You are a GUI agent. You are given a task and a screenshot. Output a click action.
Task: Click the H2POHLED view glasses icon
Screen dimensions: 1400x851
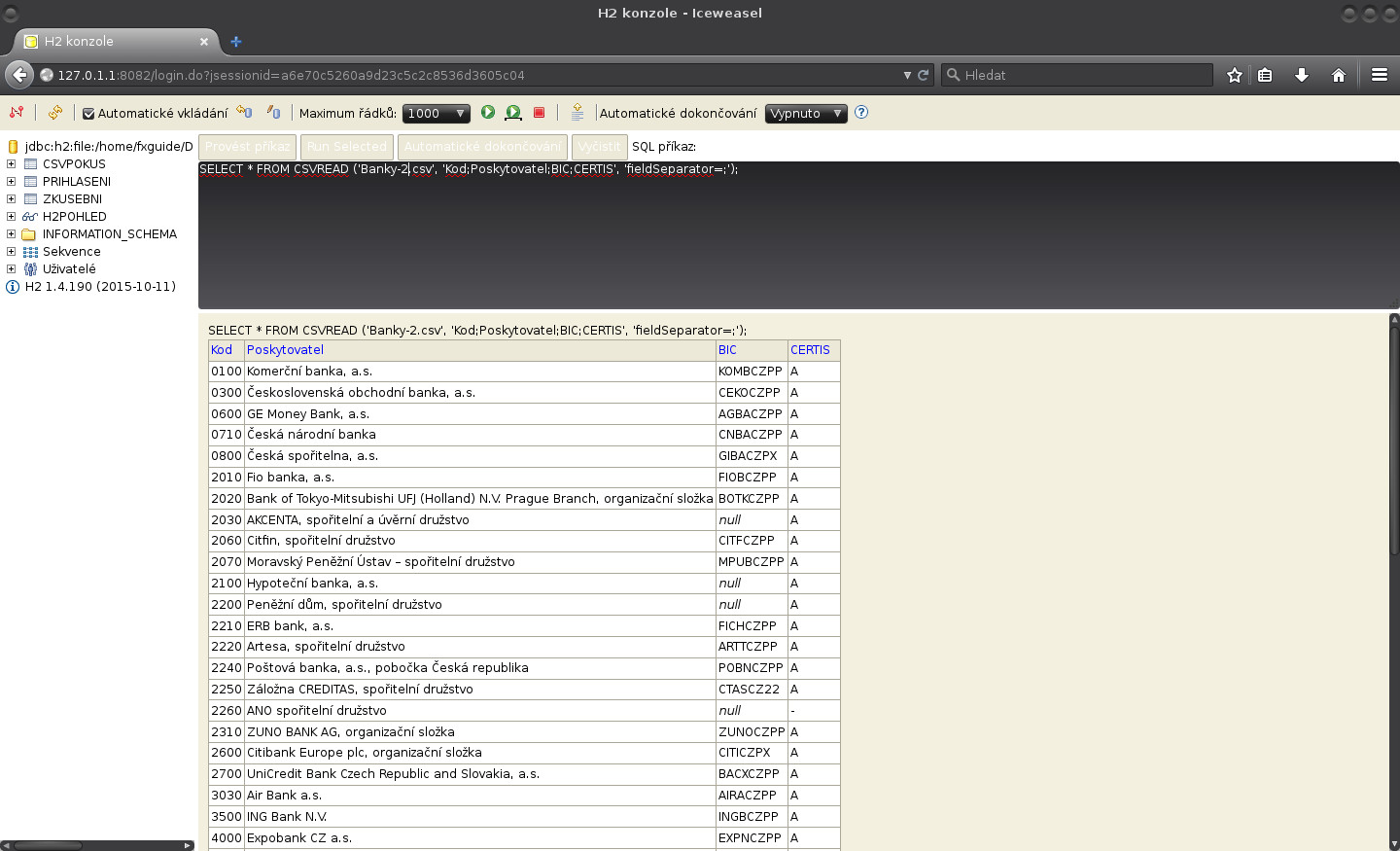30,216
